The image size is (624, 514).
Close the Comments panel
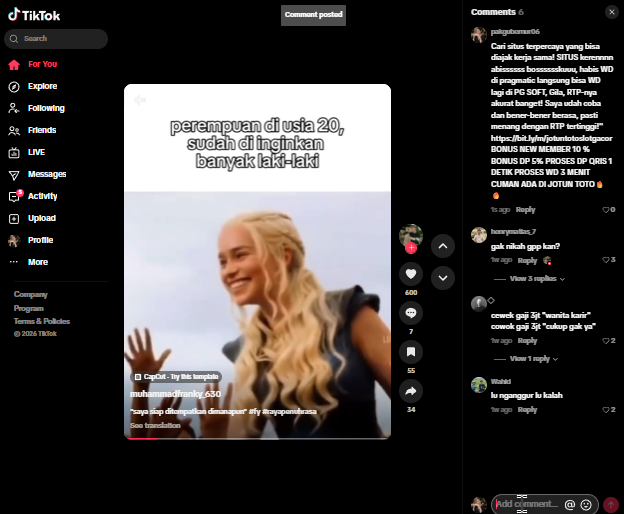tap(612, 12)
